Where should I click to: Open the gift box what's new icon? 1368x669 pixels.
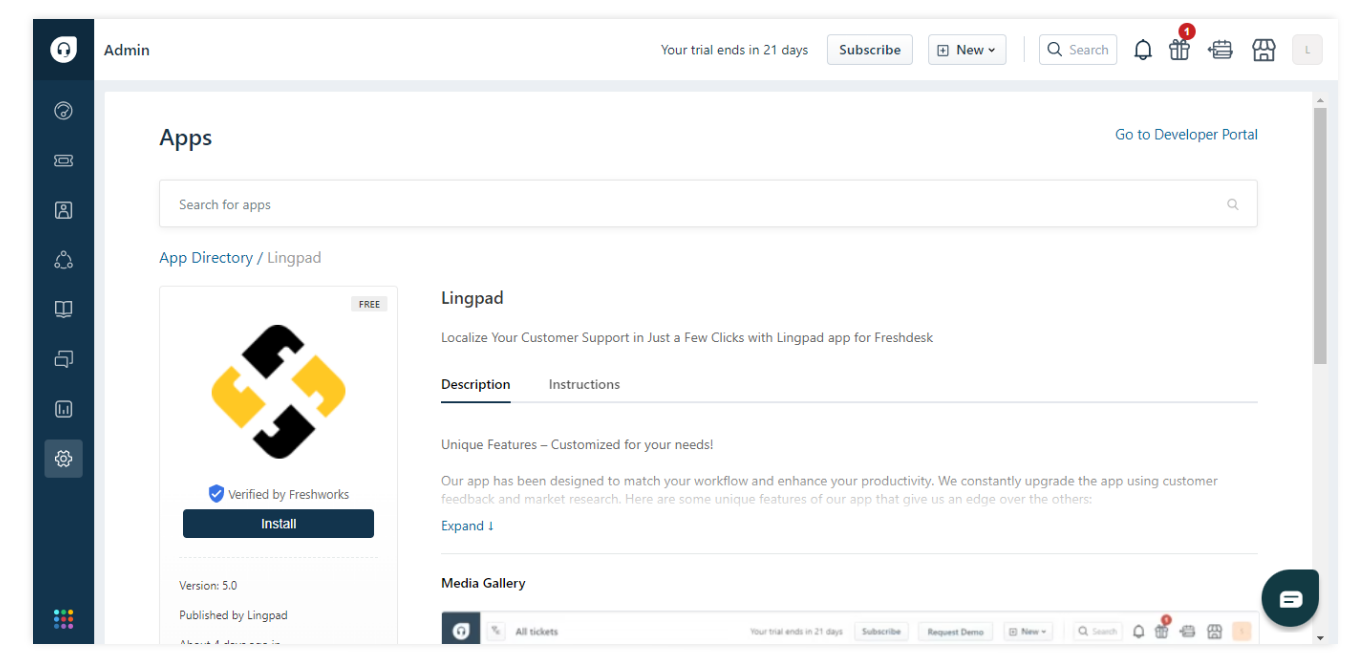[1180, 50]
